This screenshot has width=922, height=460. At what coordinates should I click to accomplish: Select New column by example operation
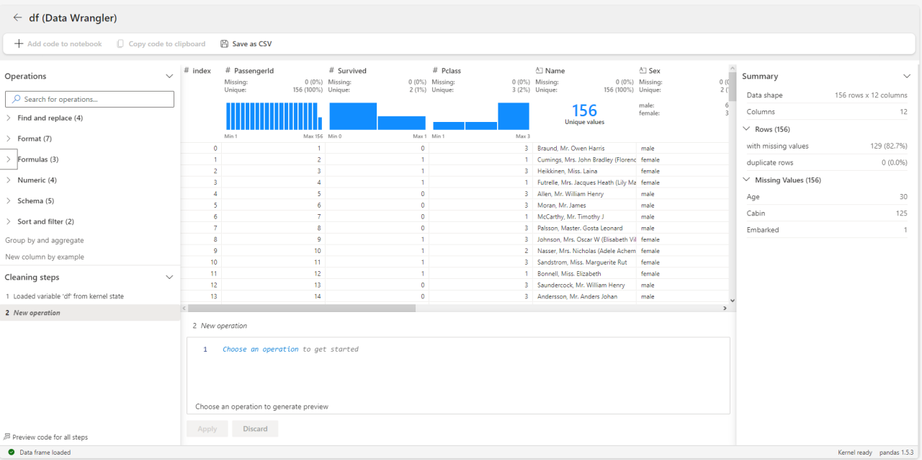coord(45,257)
